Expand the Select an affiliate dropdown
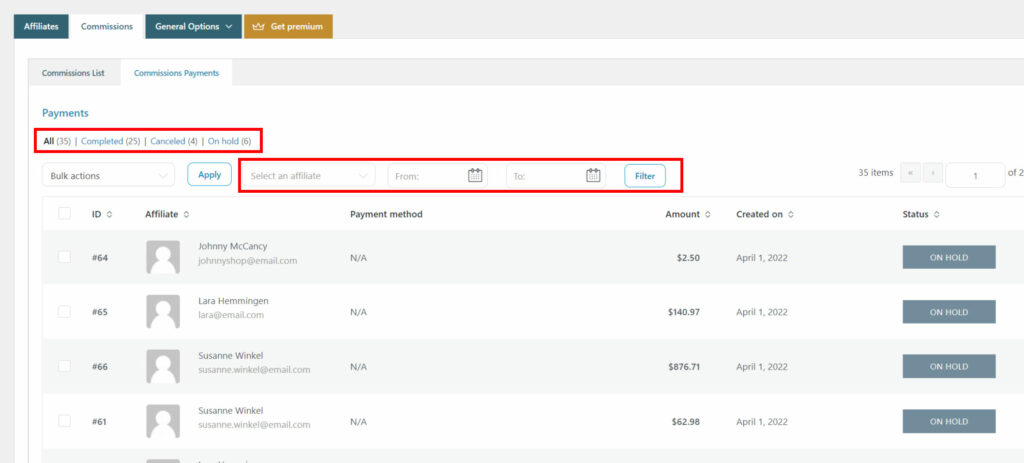The height and width of the screenshot is (463, 1024). point(309,176)
